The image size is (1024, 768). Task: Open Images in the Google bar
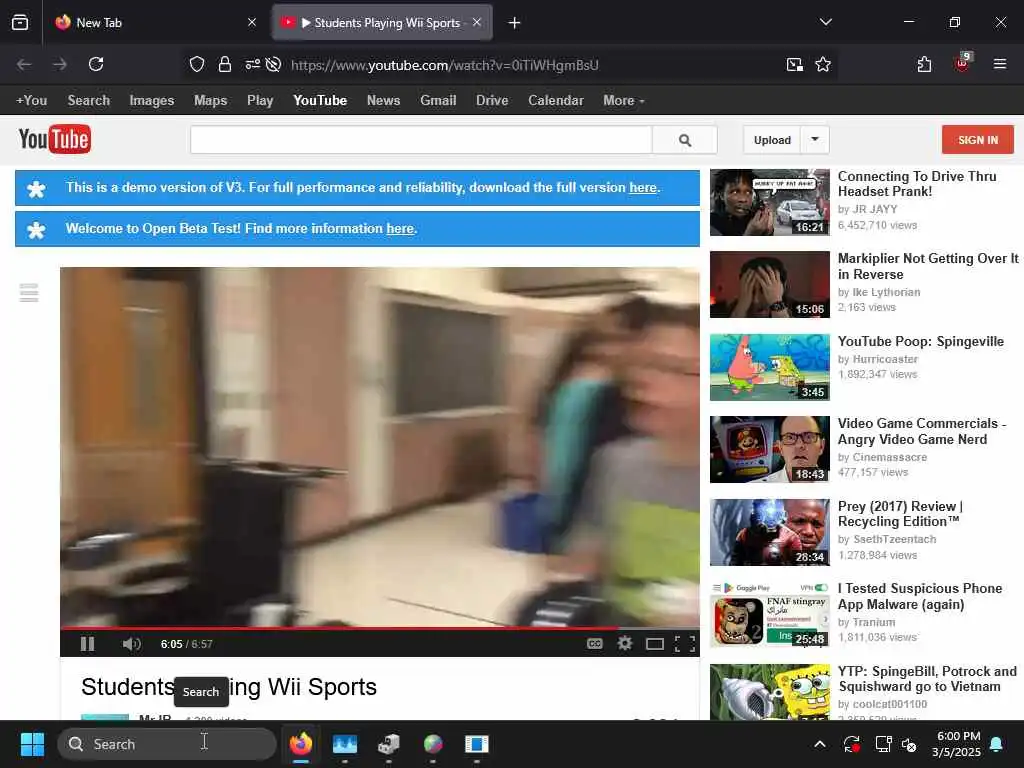(152, 101)
